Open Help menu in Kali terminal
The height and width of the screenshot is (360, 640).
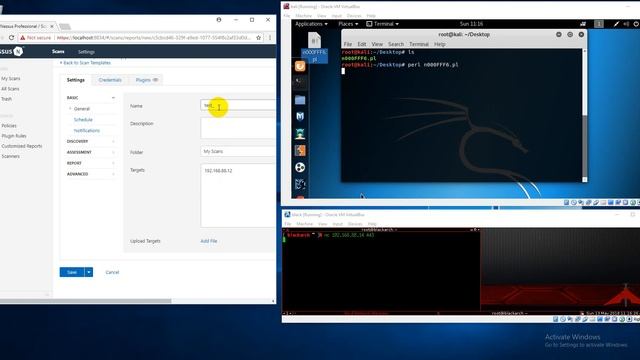(440, 44)
